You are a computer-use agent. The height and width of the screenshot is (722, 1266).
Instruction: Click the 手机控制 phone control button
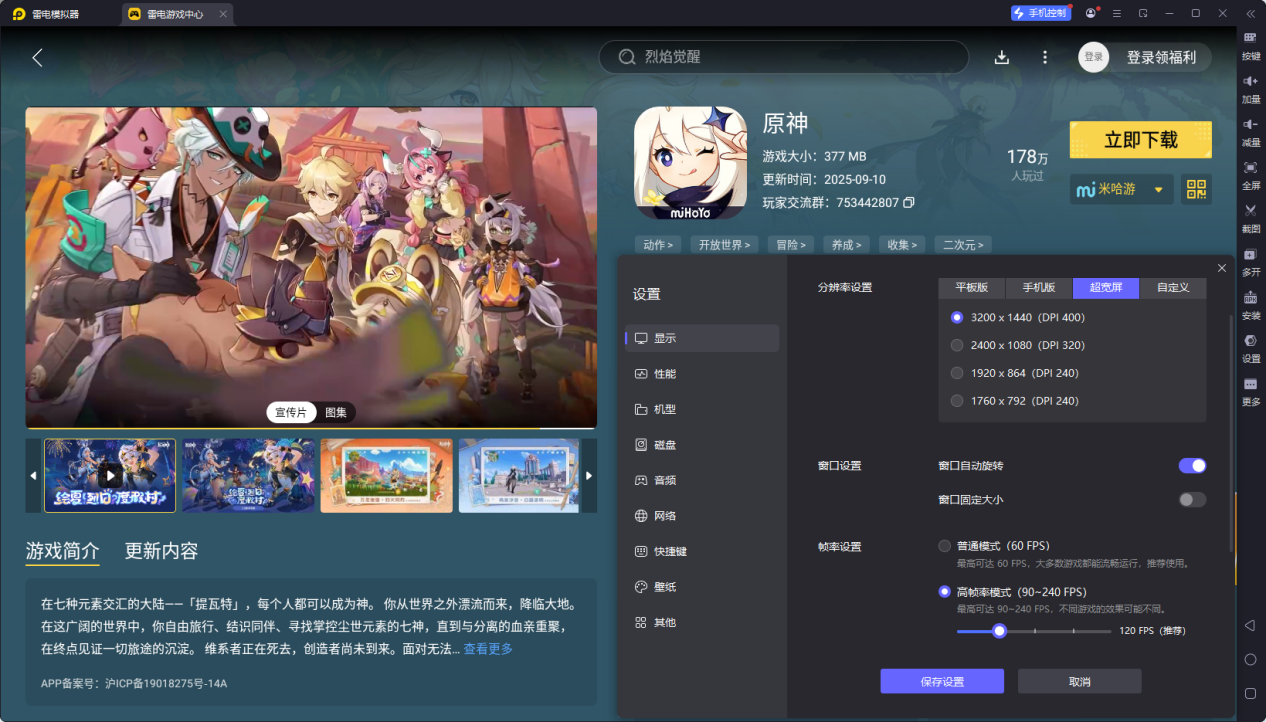(x=1041, y=13)
